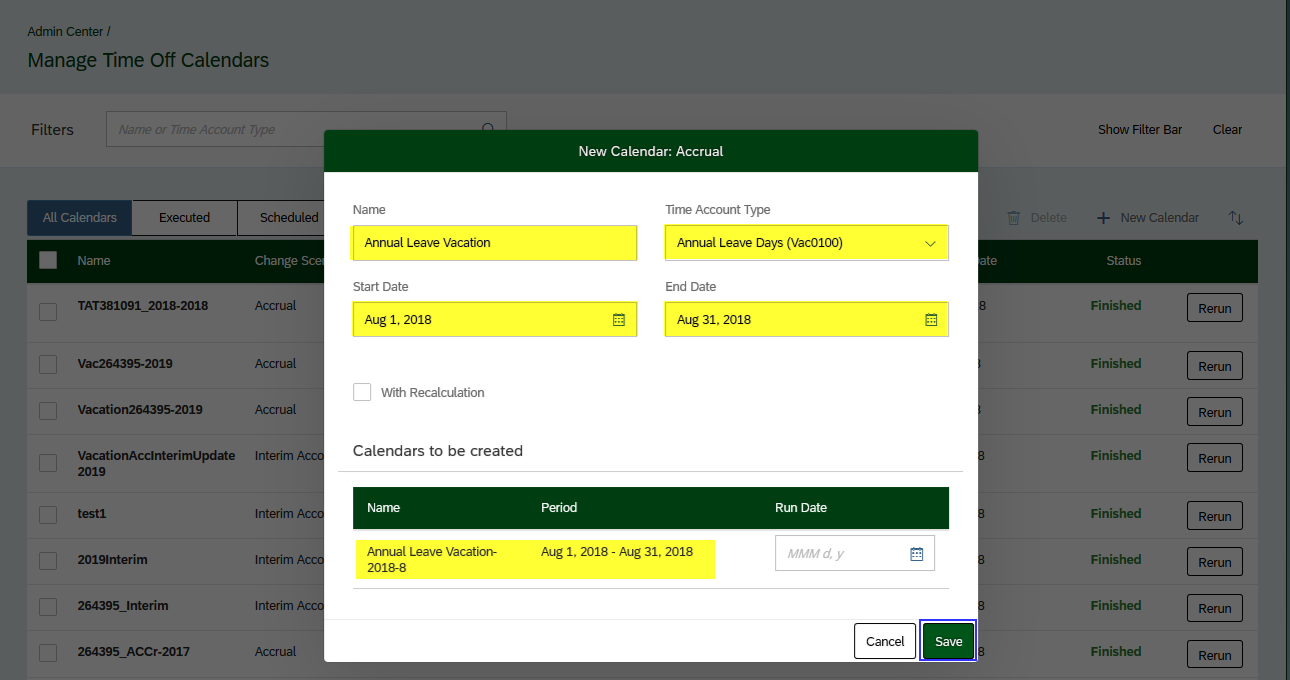Rerun the test1 calendar
This screenshot has width=1290, height=680.
tap(1215, 516)
